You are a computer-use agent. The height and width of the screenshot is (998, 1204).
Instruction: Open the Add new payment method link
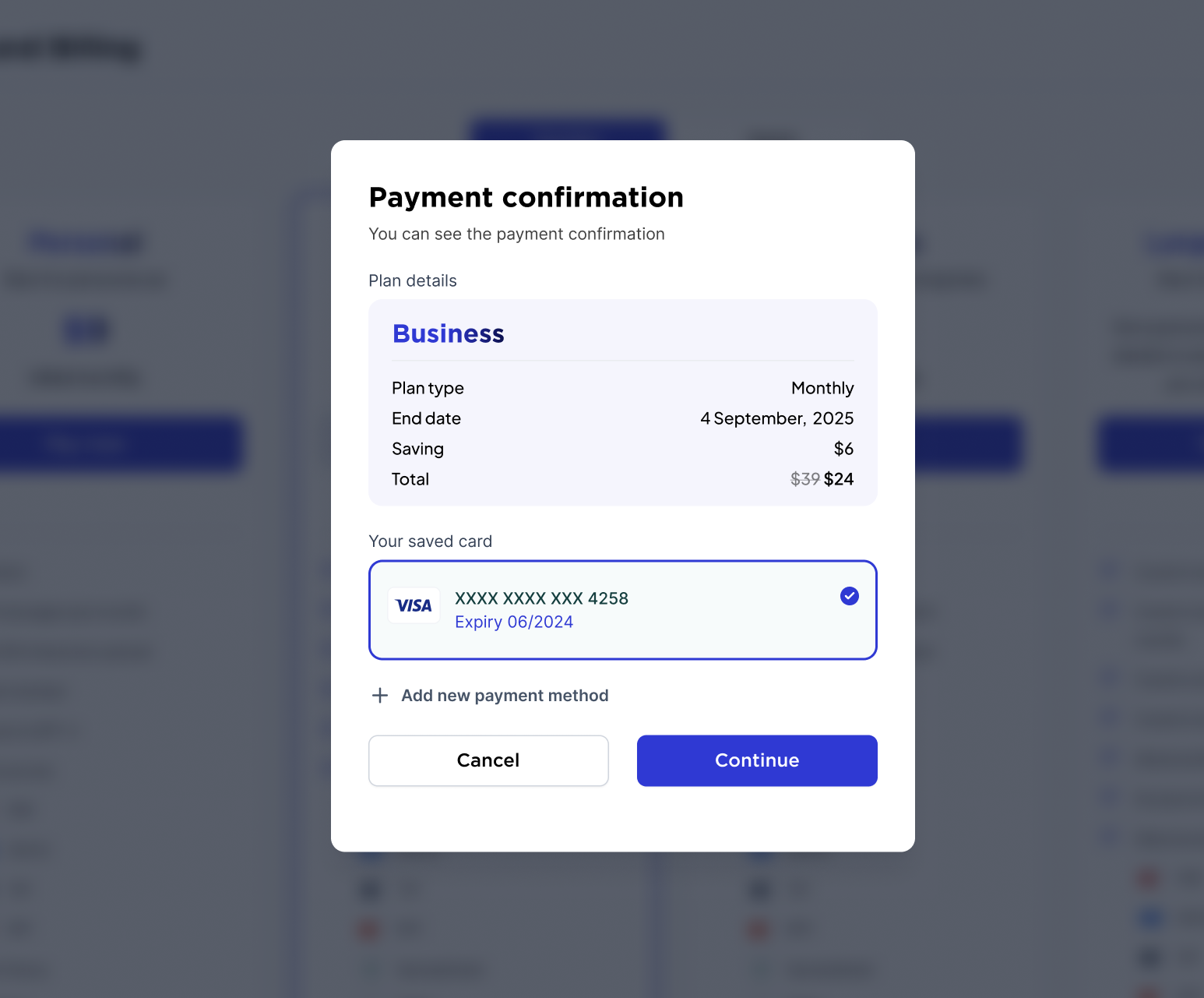505,695
